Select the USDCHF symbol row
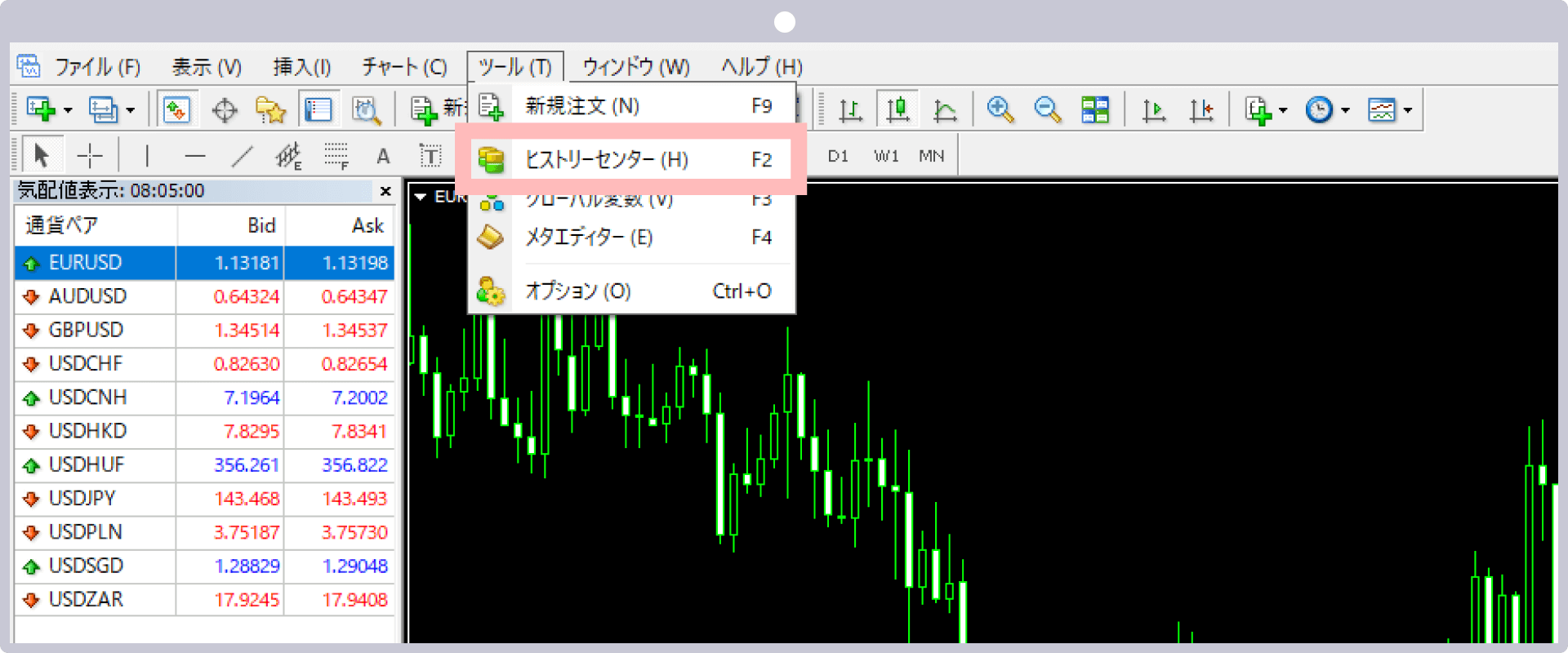The image size is (1568, 653). pyautogui.click(x=204, y=363)
